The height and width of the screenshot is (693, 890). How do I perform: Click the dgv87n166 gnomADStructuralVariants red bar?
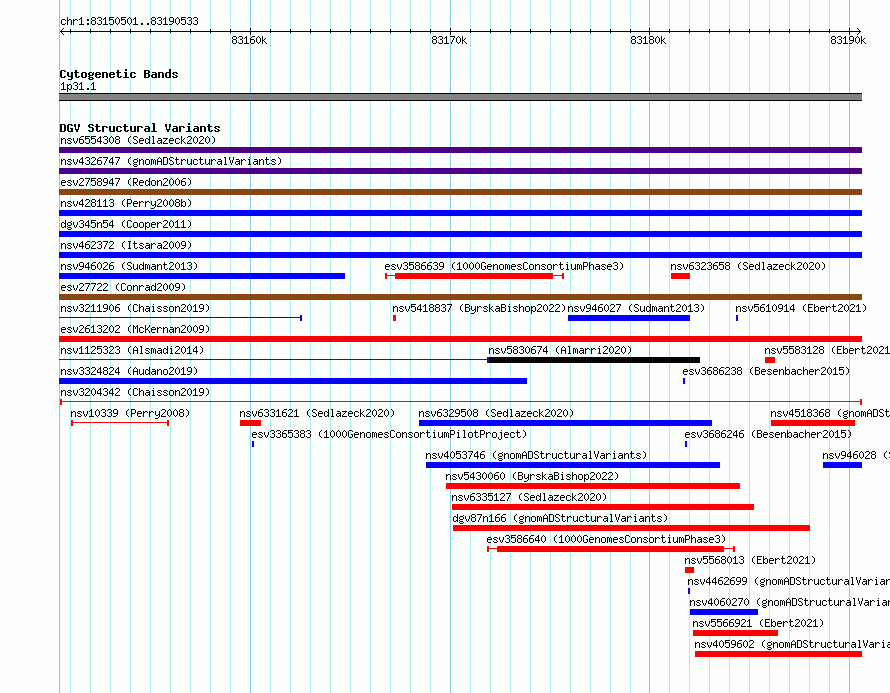tap(631, 528)
